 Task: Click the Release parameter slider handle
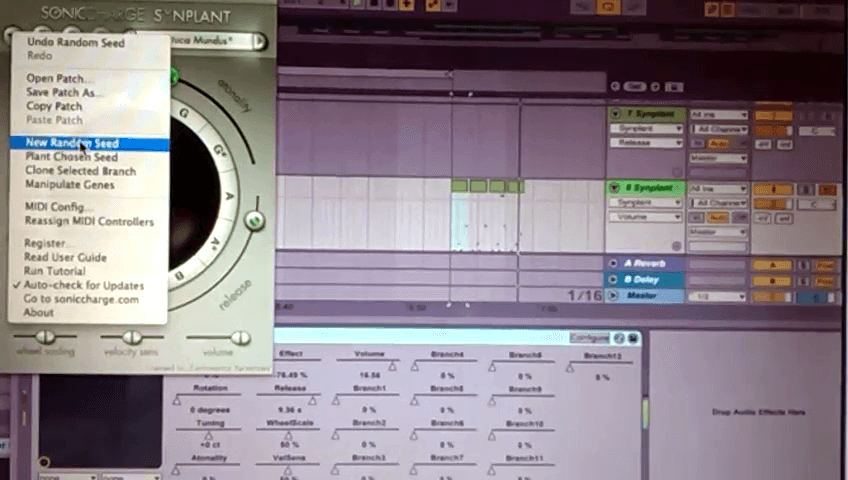point(312,401)
